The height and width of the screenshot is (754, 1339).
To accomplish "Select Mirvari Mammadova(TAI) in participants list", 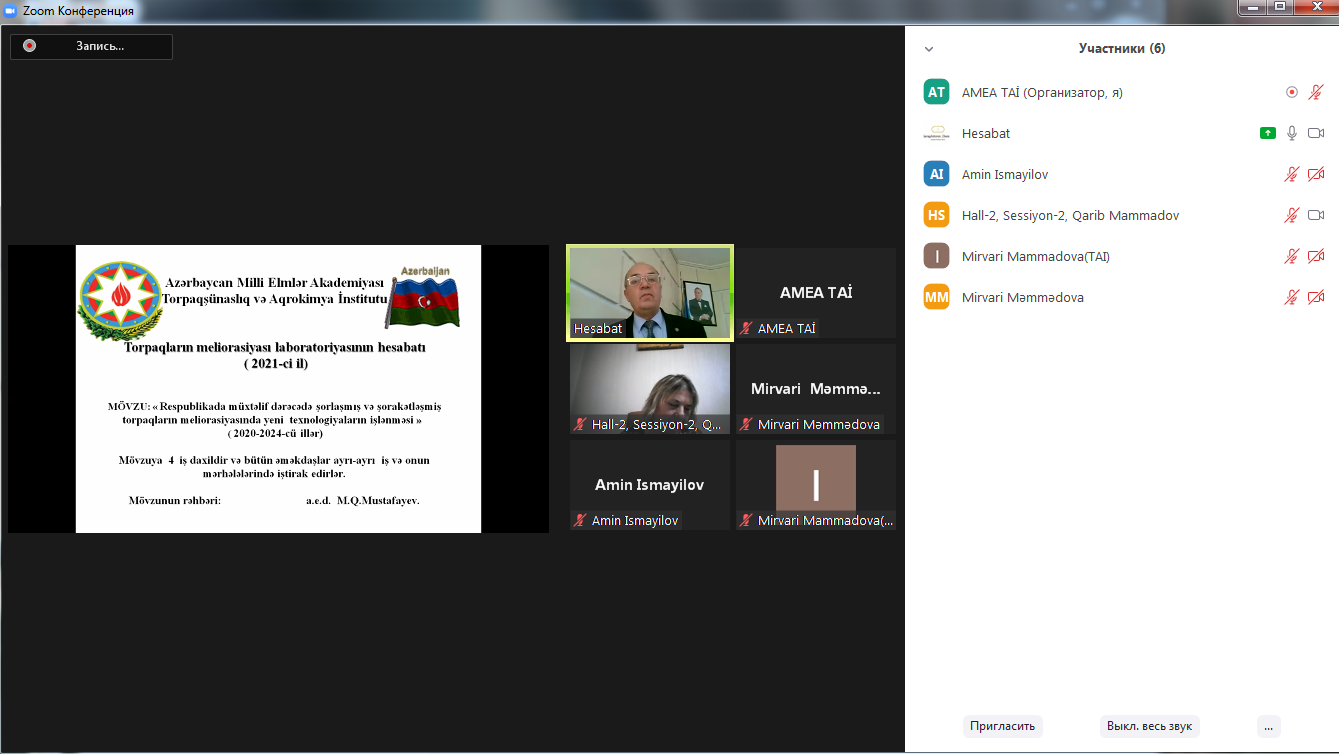I will point(1035,256).
